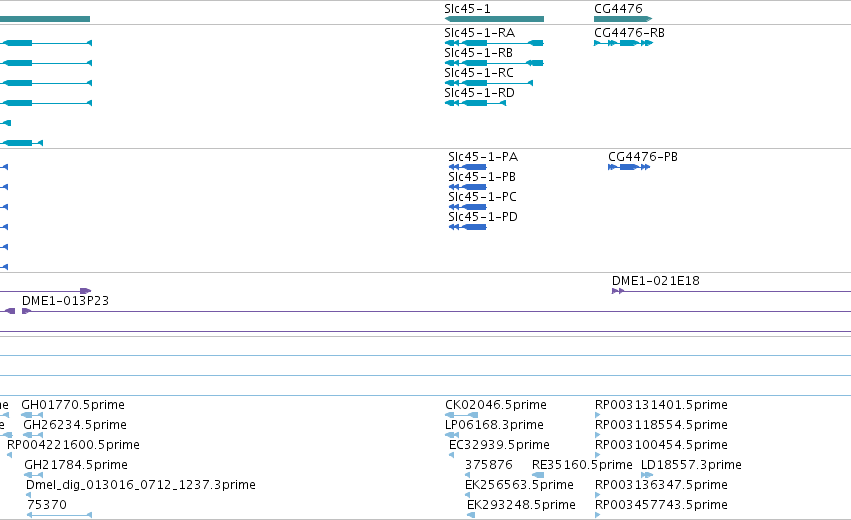This screenshot has height=520, width=851.
Task: Select transcript label Slc45-1-RA
Action: pyautogui.click(x=479, y=33)
